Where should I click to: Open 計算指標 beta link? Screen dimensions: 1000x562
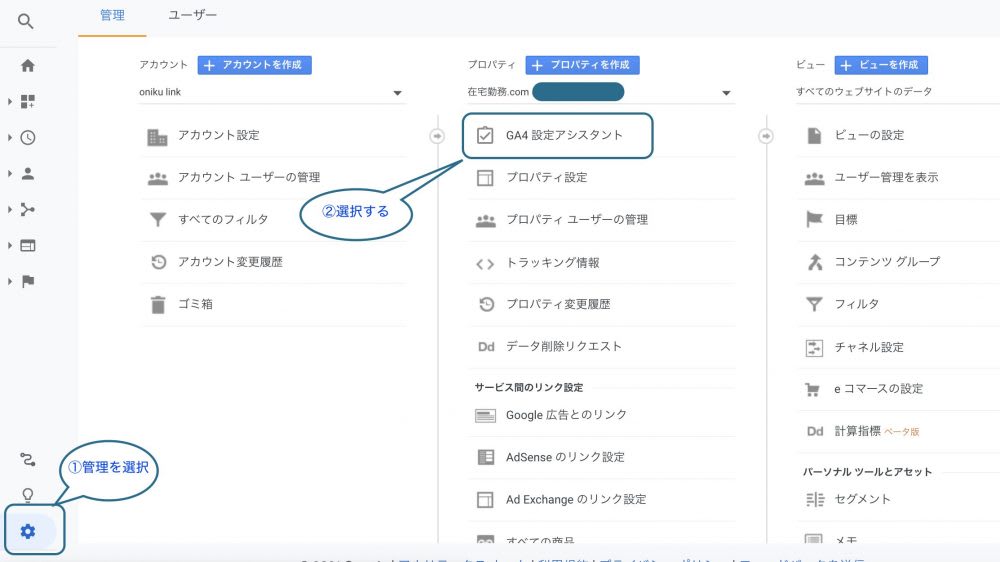point(877,431)
